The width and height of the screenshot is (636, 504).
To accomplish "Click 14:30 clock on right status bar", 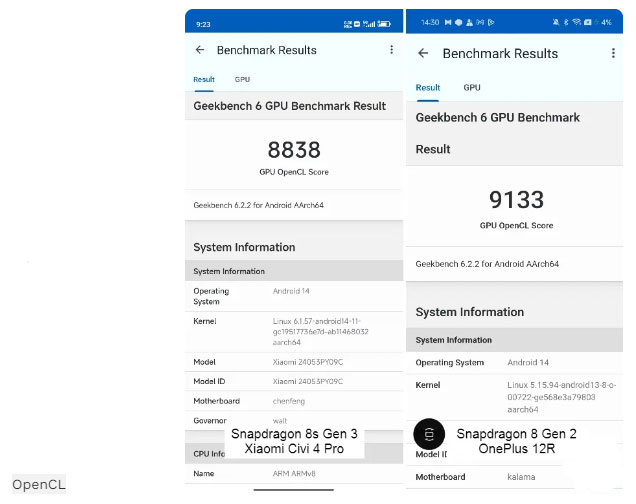I will point(430,22).
